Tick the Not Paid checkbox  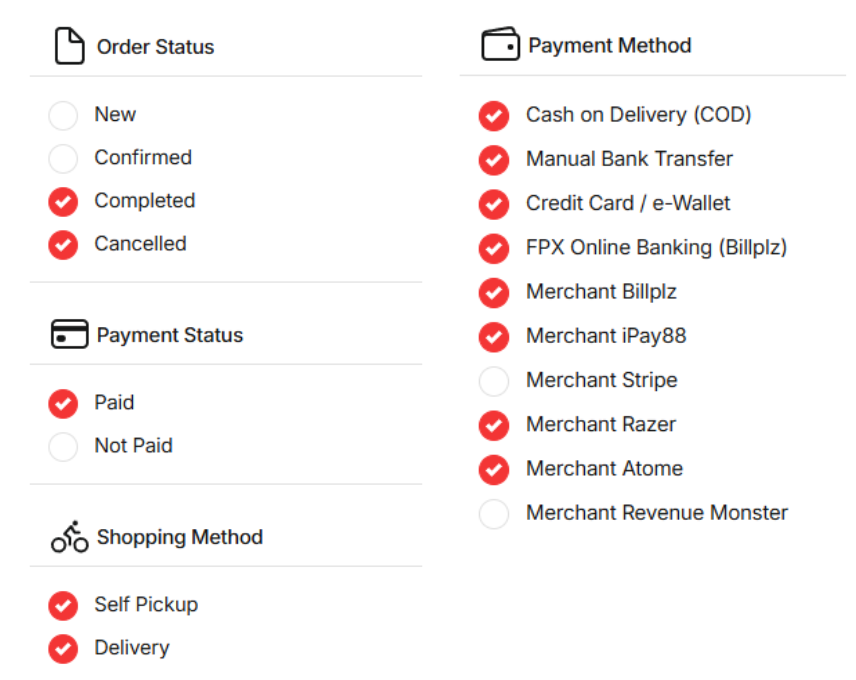63,446
